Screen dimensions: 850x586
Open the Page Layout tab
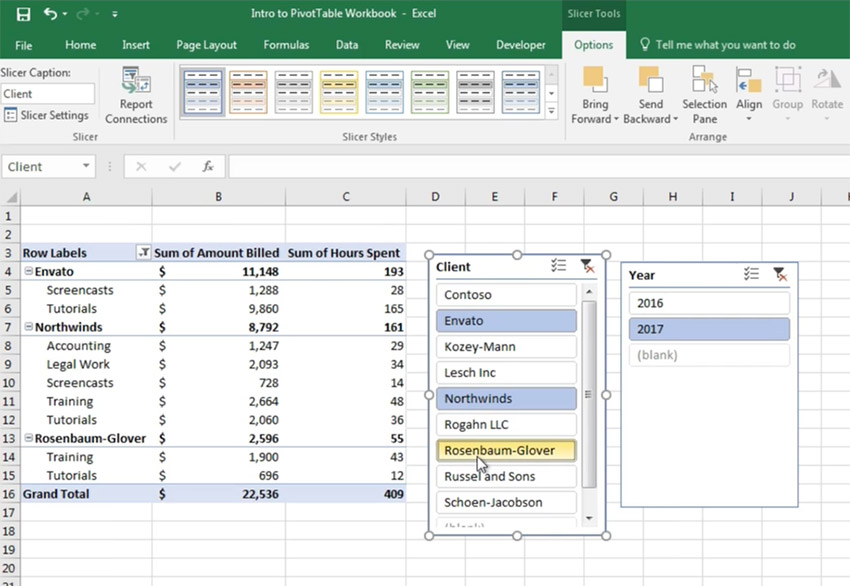pos(206,45)
